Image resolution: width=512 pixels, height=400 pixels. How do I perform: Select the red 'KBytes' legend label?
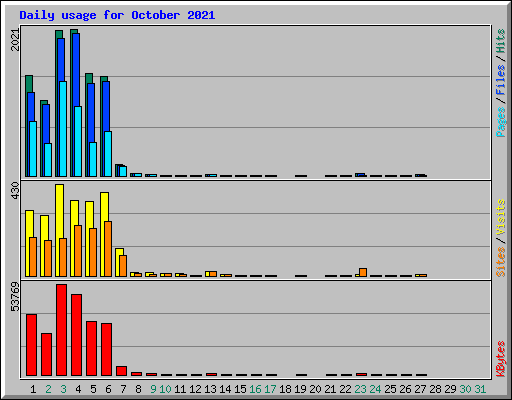[501, 359]
